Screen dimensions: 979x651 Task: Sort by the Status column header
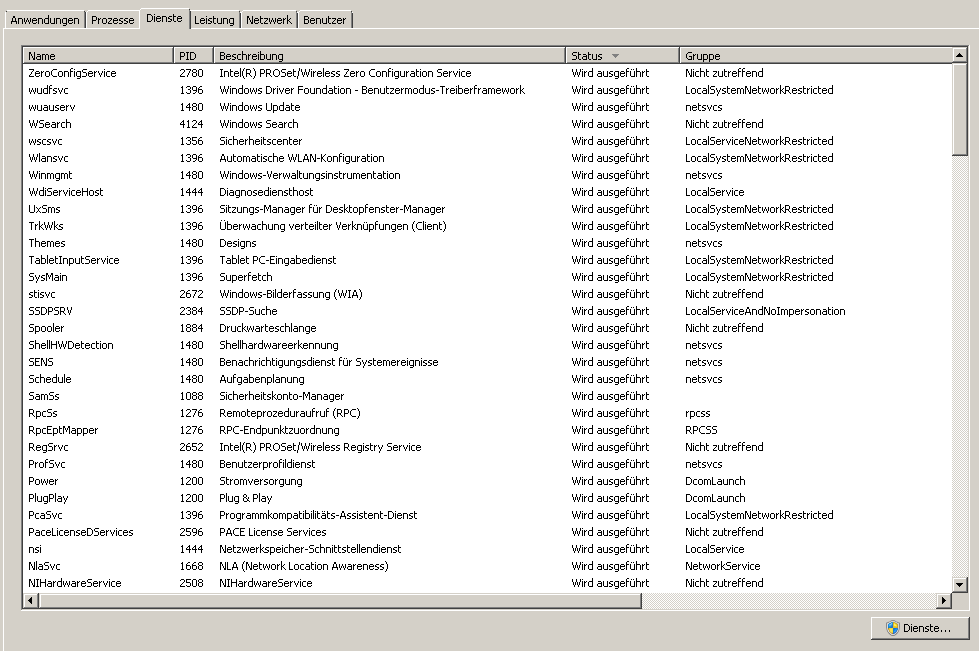tap(622, 56)
